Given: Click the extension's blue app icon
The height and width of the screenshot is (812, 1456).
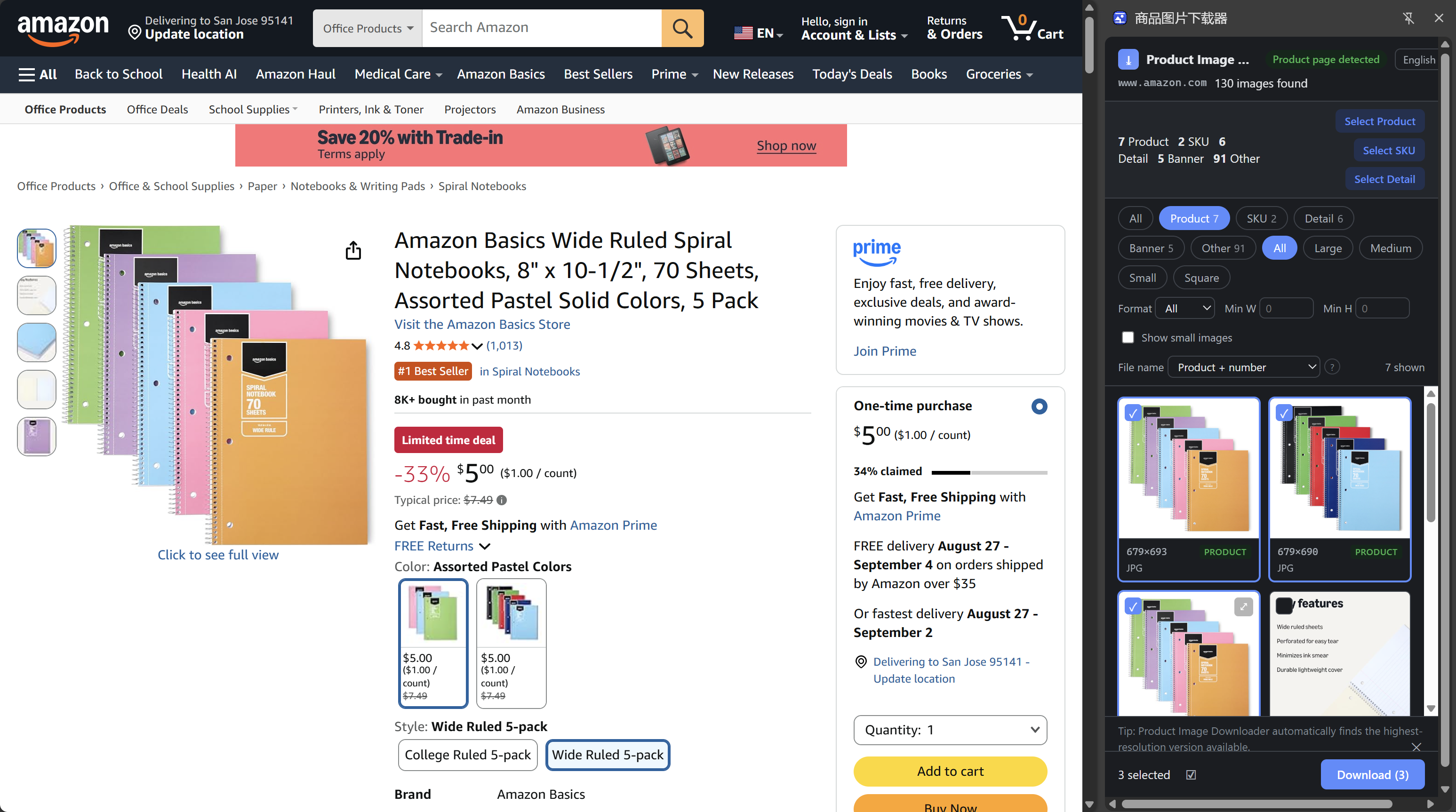Looking at the screenshot, I should (x=1120, y=18).
